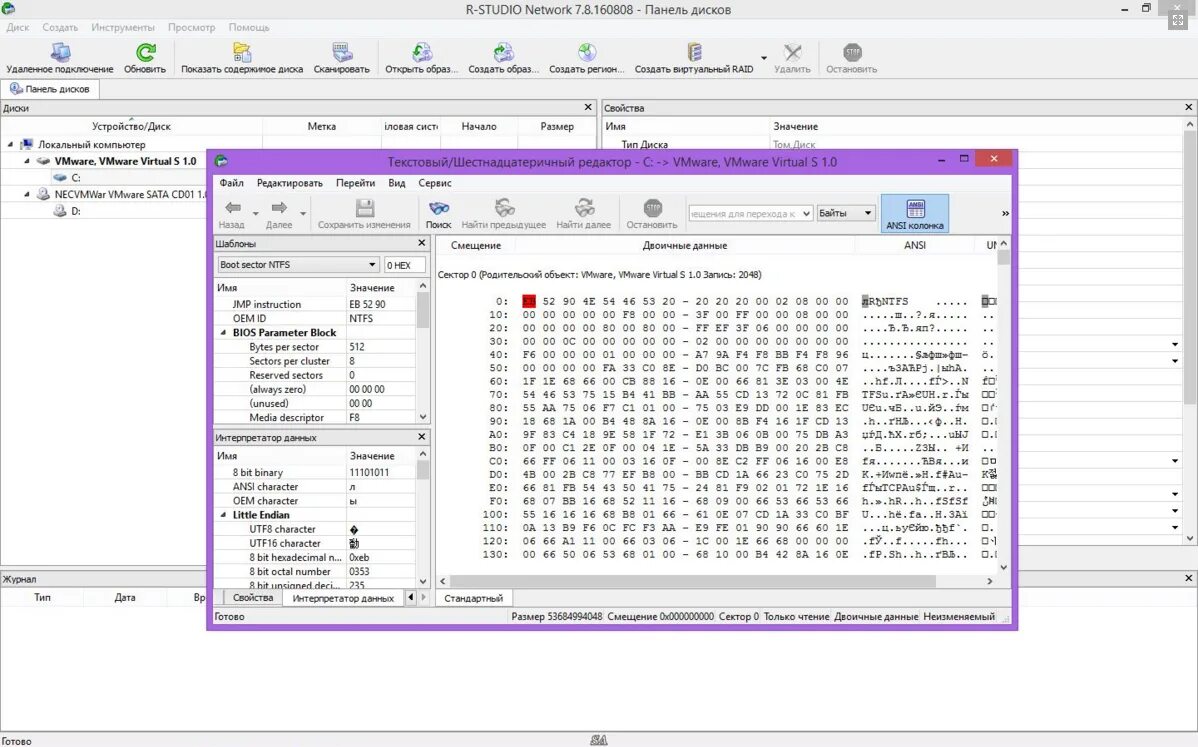Select the Панель дисков tab
The image size is (1198, 747).
(50, 89)
